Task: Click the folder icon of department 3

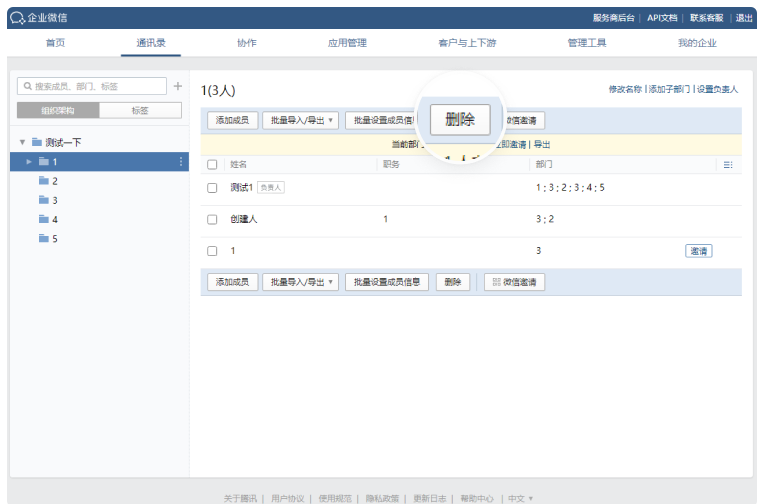Action: coord(43,200)
